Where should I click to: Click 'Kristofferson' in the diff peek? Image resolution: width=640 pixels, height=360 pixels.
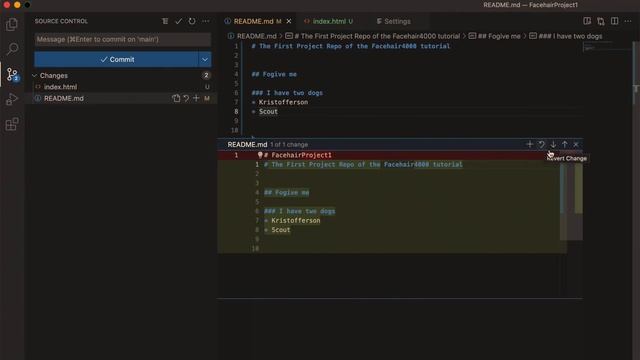[296, 220]
